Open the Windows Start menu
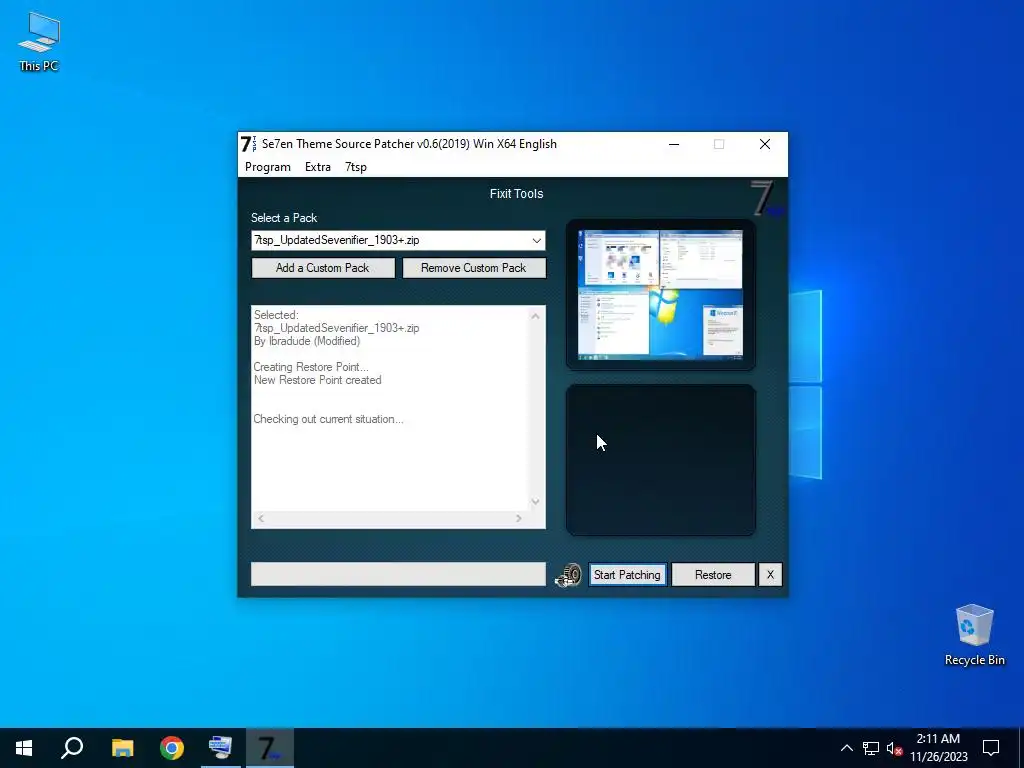The width and height of the screenshot is (1024, 768). point(24,748)
